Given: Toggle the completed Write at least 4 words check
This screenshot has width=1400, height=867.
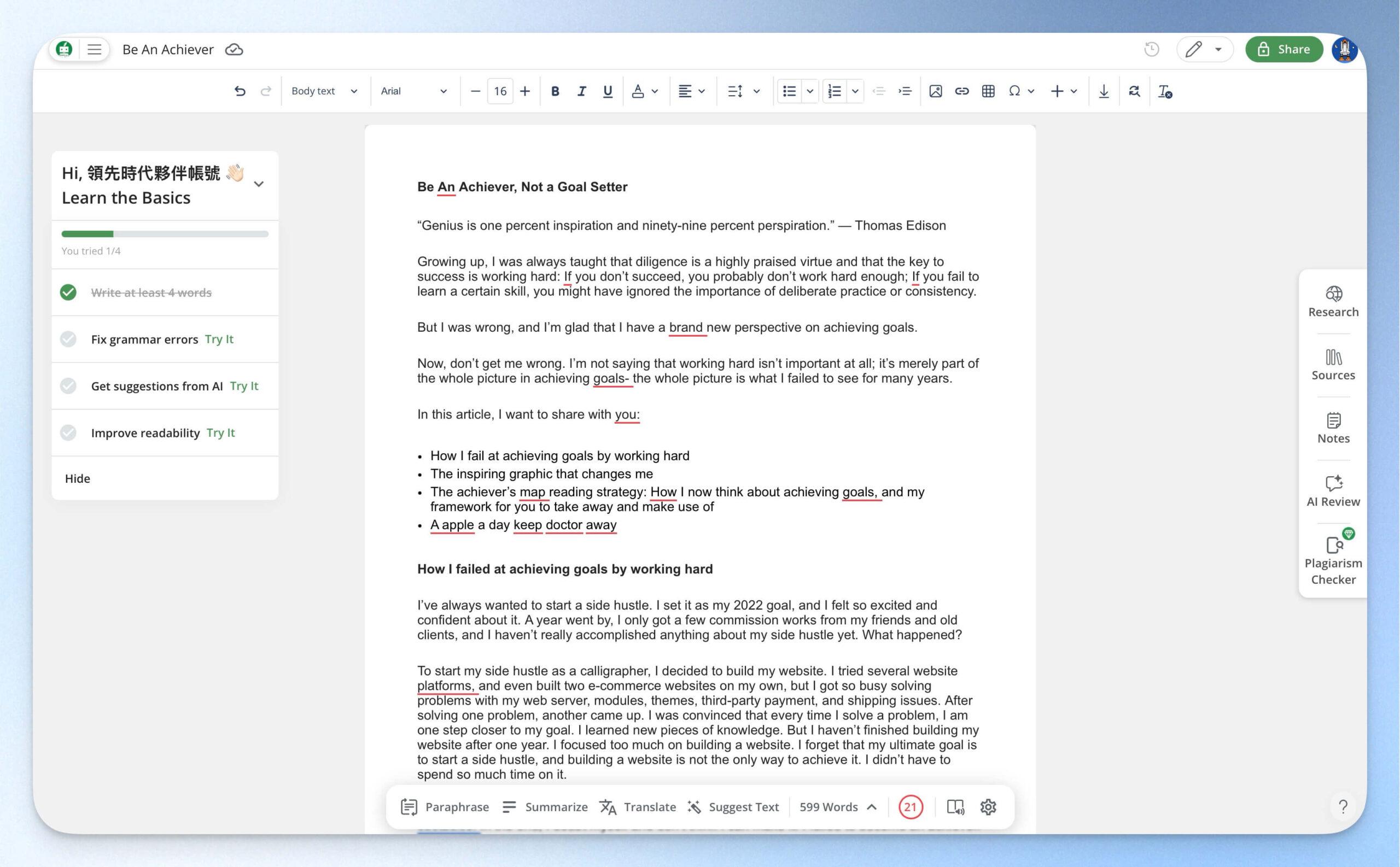Looking at the screenshot, I should [68, 292].
